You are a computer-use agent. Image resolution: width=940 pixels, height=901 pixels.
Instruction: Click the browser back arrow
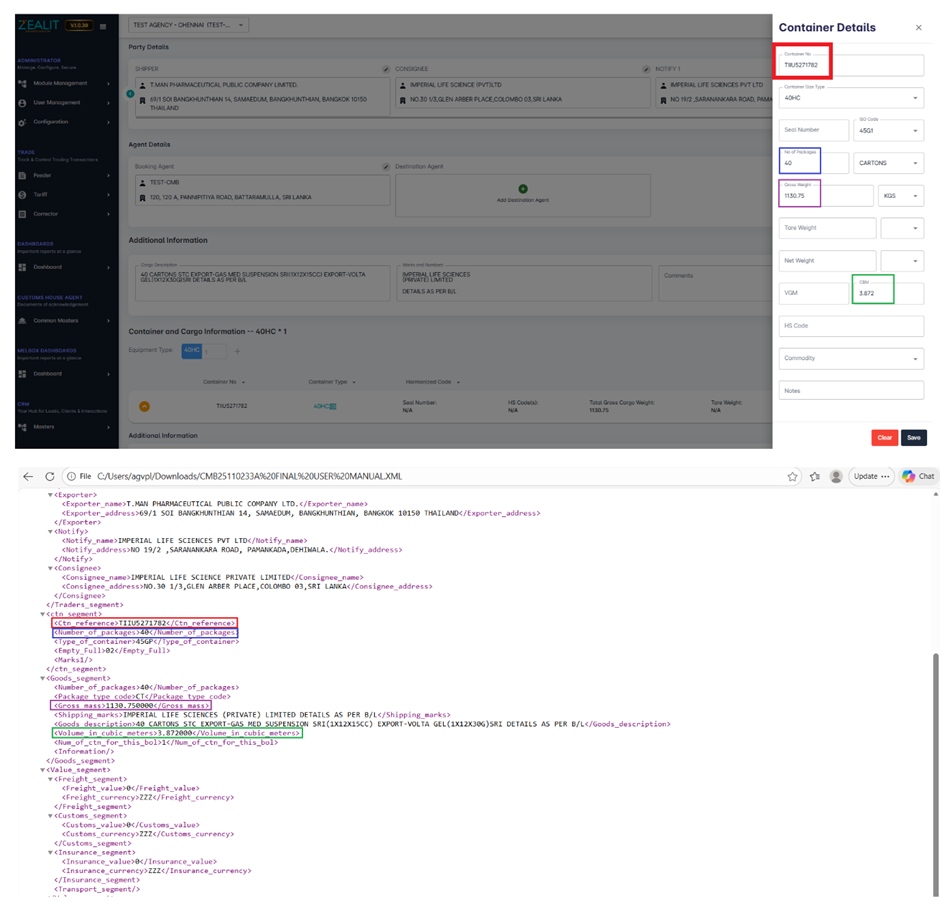28,477
